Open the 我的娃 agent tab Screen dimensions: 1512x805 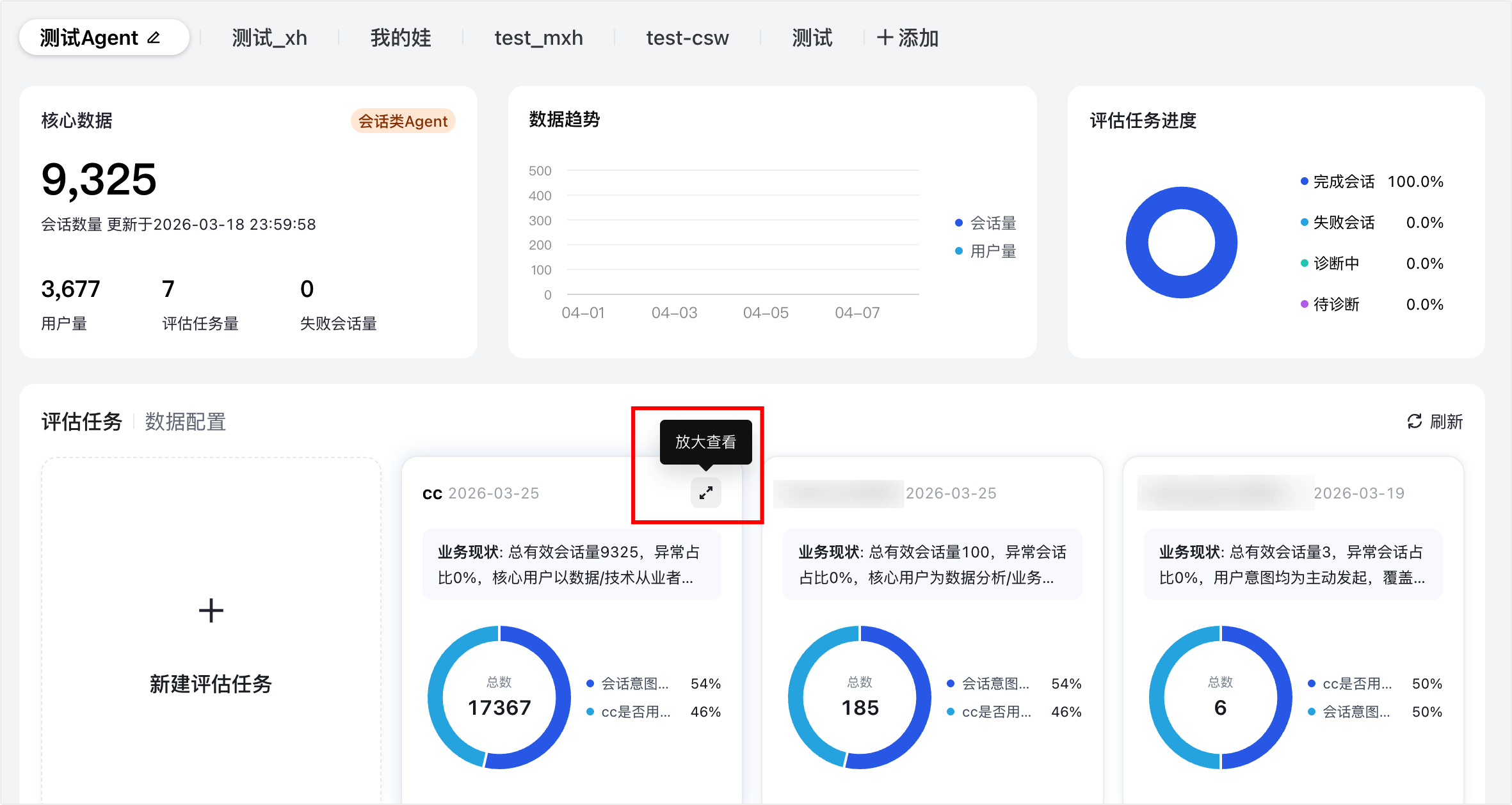point(401,38)
